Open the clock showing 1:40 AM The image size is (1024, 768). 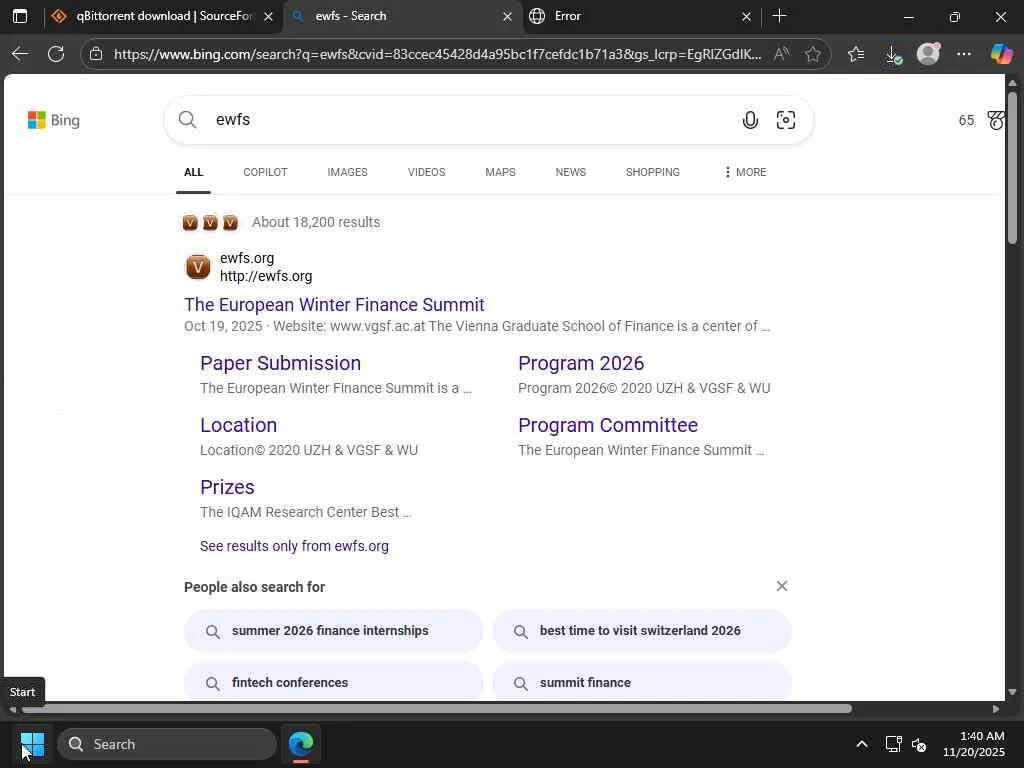click(x=974, y=744)
